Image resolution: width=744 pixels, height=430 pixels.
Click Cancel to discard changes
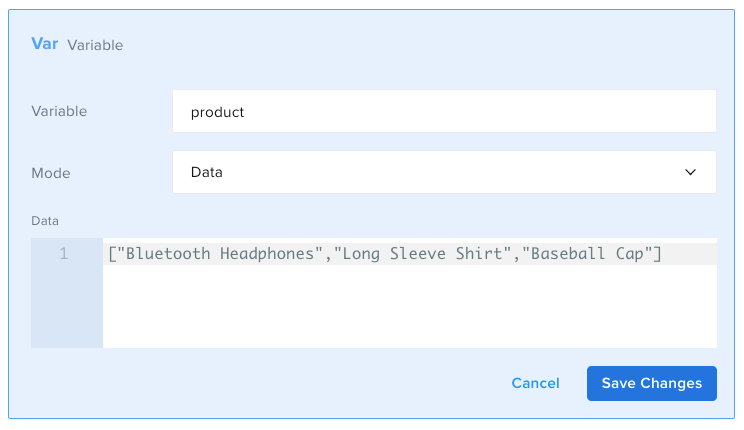pos(535,383)
